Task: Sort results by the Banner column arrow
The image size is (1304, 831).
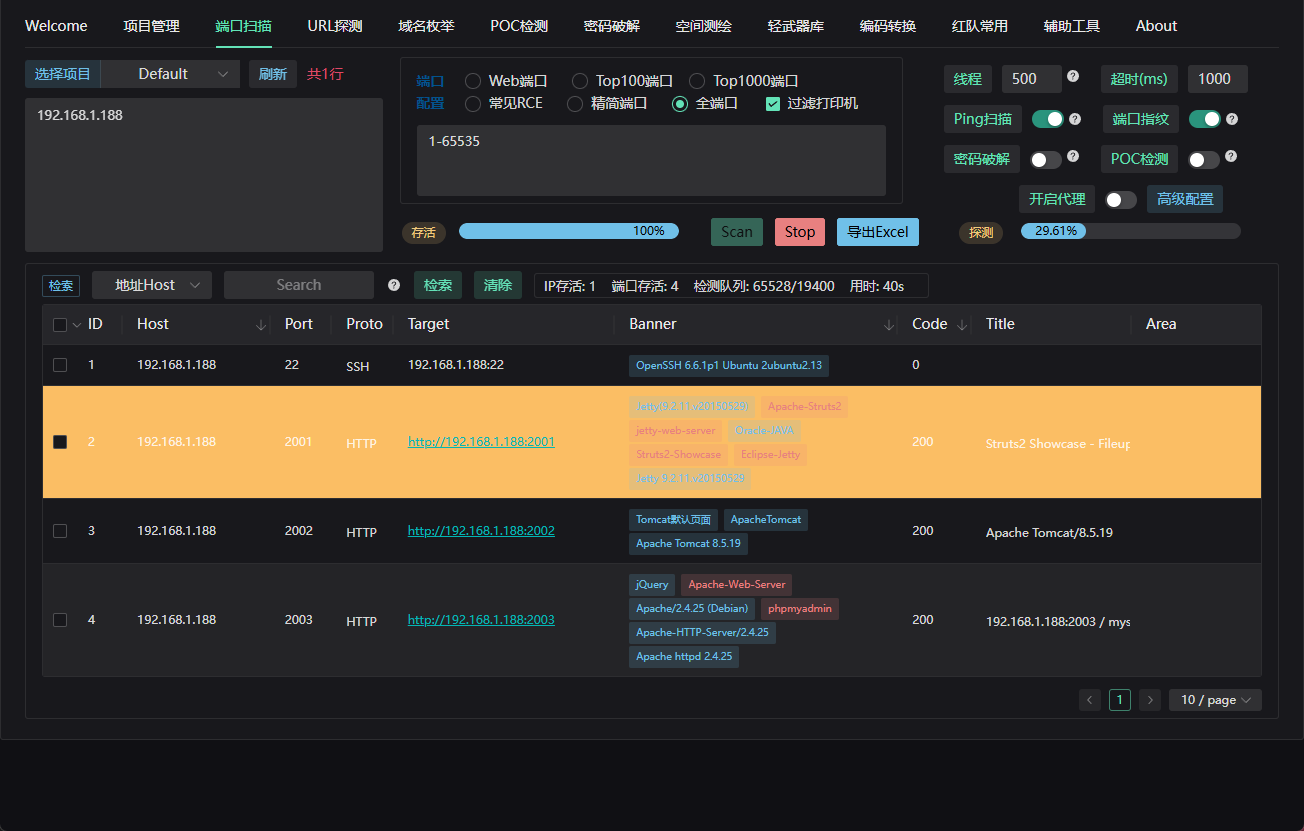Action: click(889, 325)
